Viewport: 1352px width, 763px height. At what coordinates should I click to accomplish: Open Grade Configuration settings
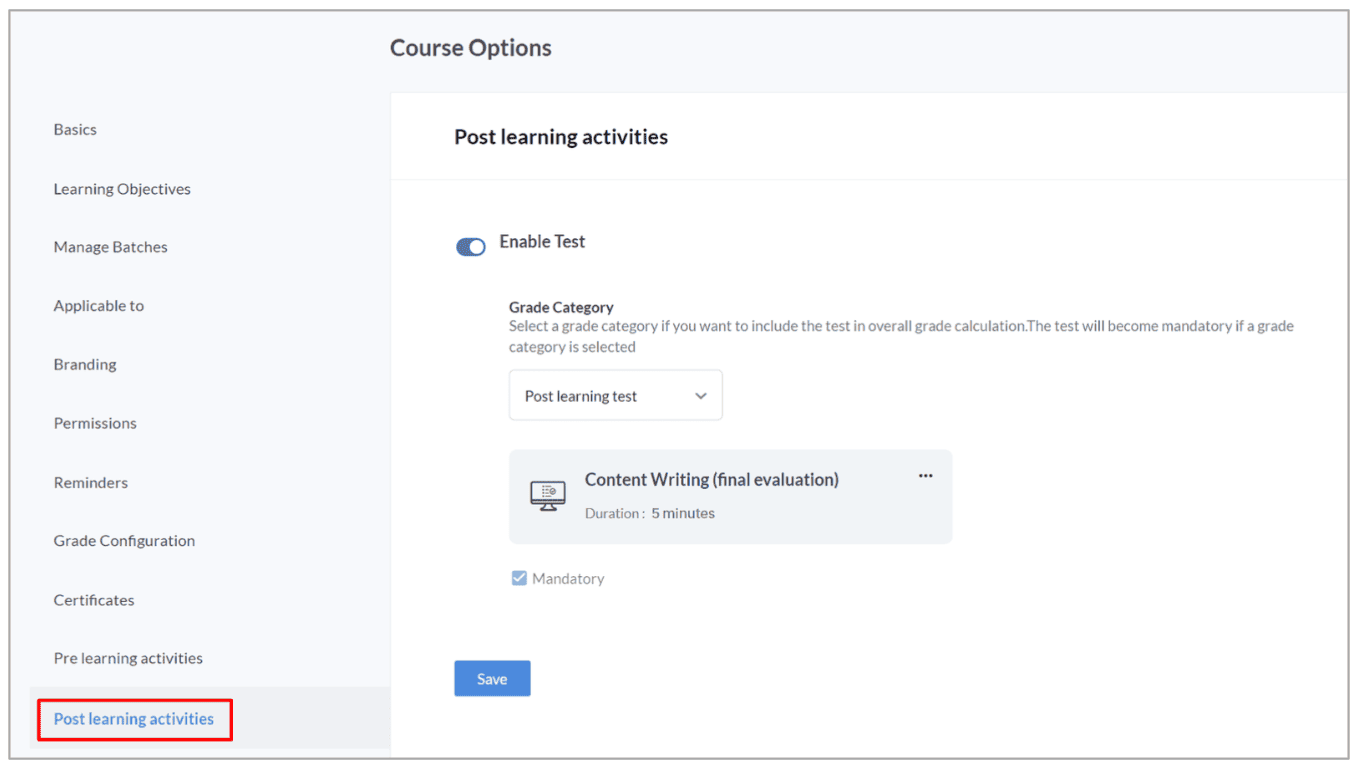tap(124, 541)
